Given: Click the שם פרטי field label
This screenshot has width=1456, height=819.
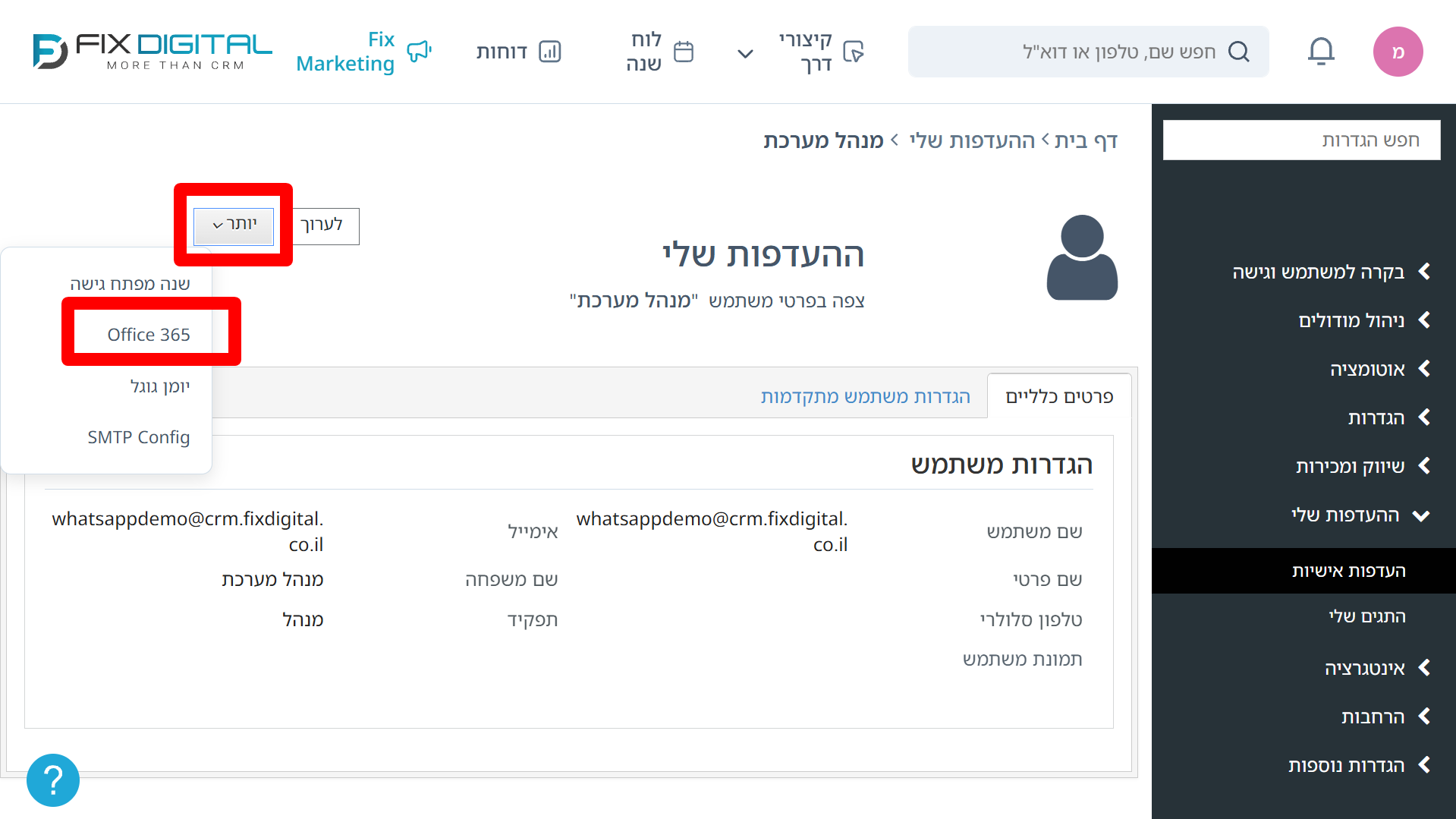Looking at the screenshot, I should tap(1048, 579).
